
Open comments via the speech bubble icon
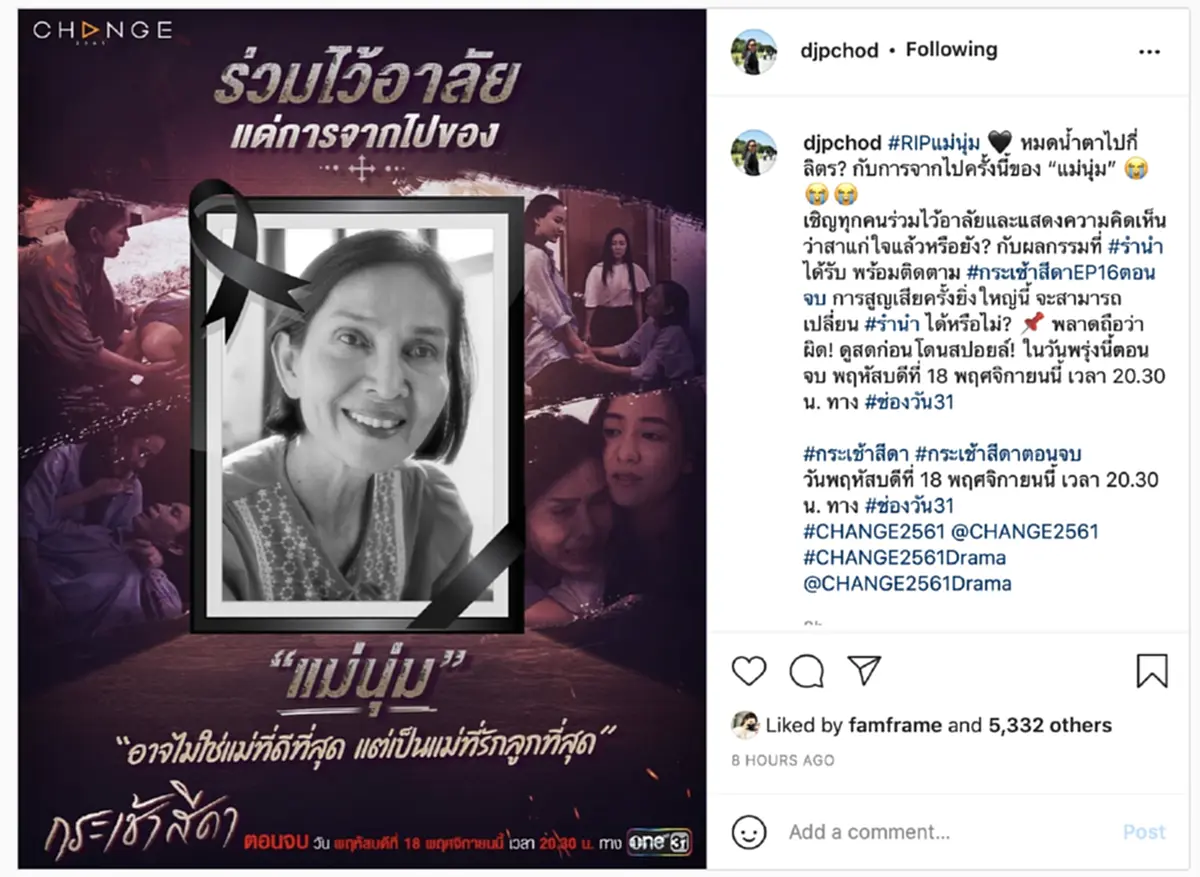(x=806, y=670)
